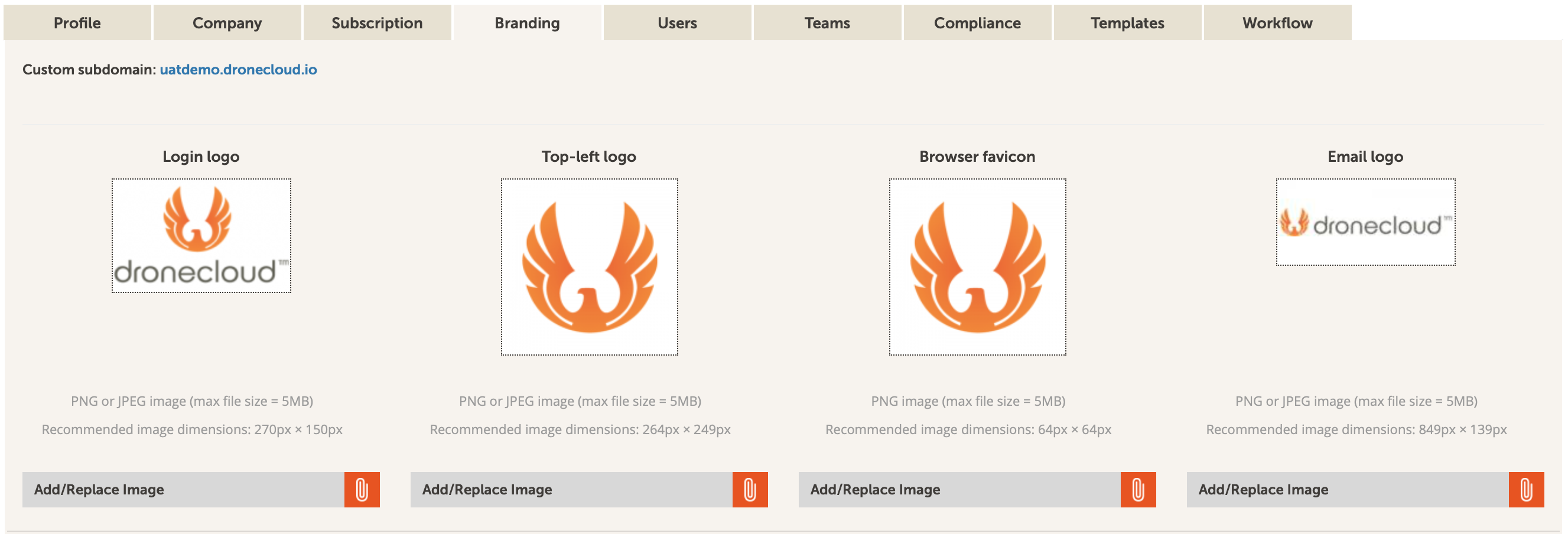
Task: Switch to the Company tab
Action: pos(227,23)
